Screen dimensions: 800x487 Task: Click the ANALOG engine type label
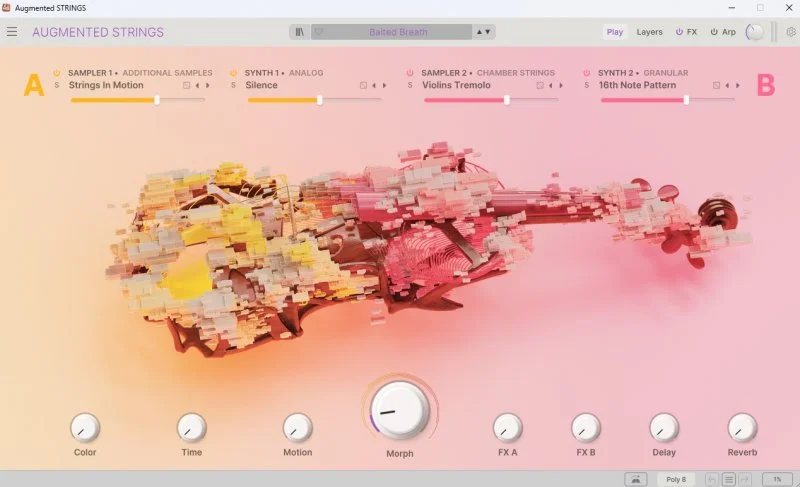[x=306, y=73]
